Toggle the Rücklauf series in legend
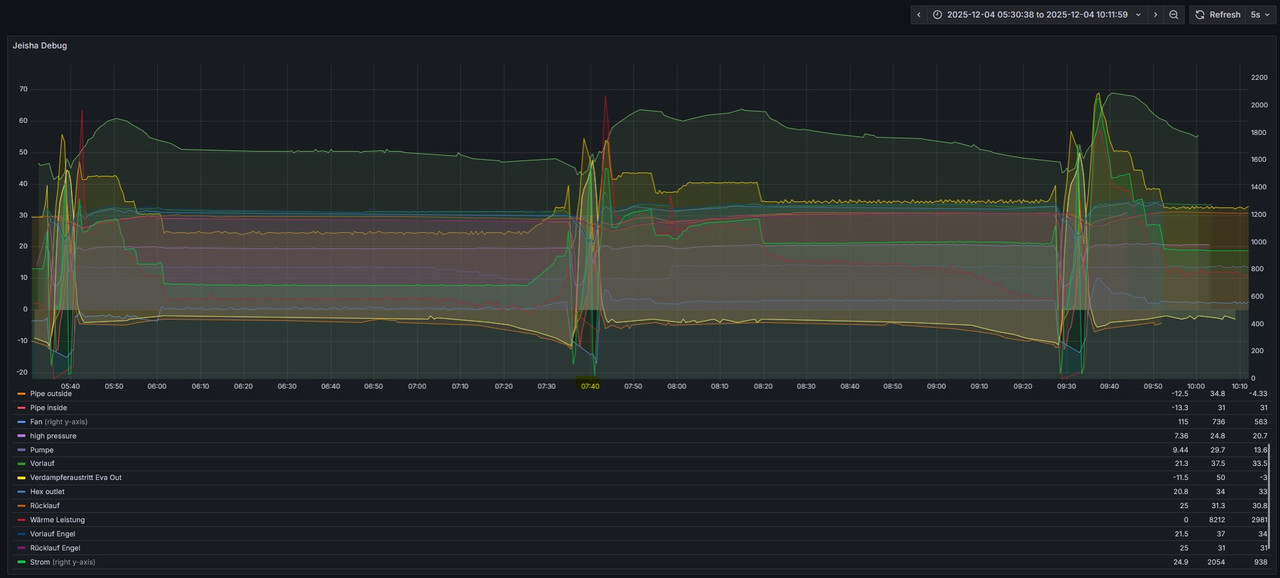Image resolution: width=1280 pixels, height=578 pixels. (x=45, y=506)
